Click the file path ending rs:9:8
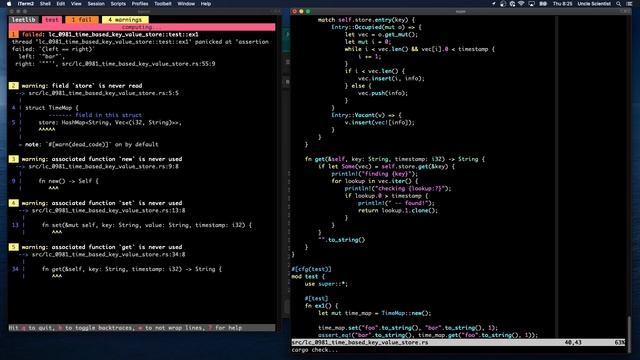Viewport: 640px width, 360px height. [103, 167]
